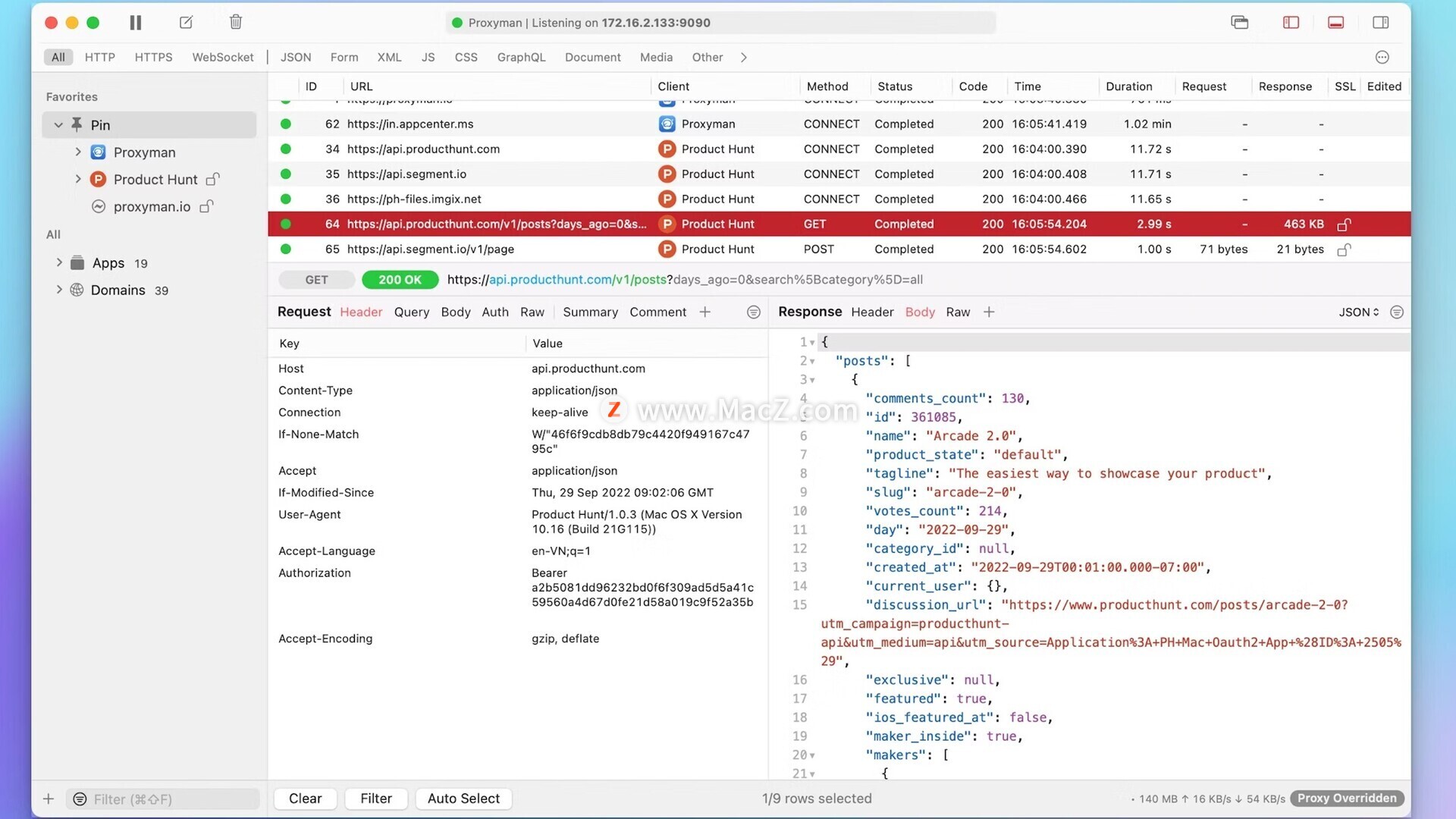This screenshot has height=819, width=1456.
Task: Switch to the Request Query tab
Action: 412,312
